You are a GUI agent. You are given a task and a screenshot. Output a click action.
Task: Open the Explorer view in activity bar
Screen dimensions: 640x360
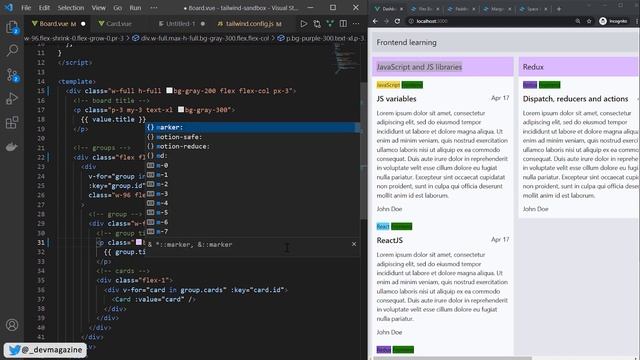(x=12, y=27)
